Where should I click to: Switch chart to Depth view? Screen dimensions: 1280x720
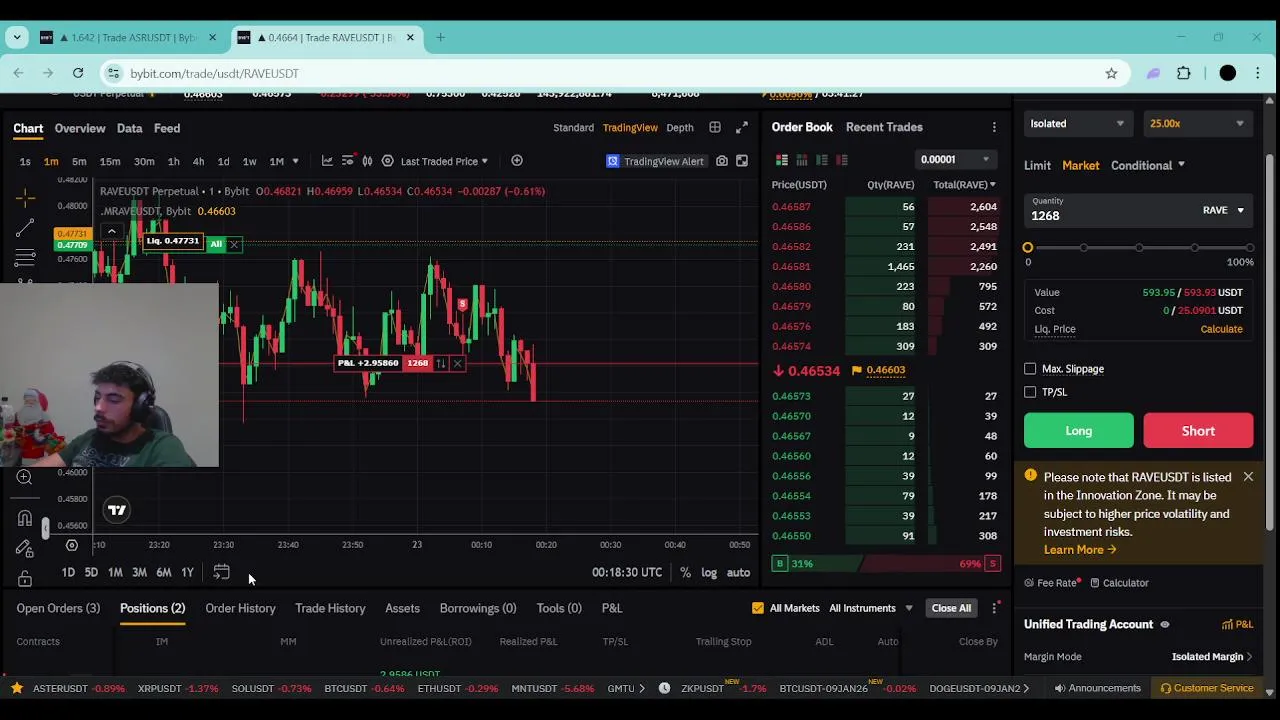pyautogui.click(x=680, y=128)
